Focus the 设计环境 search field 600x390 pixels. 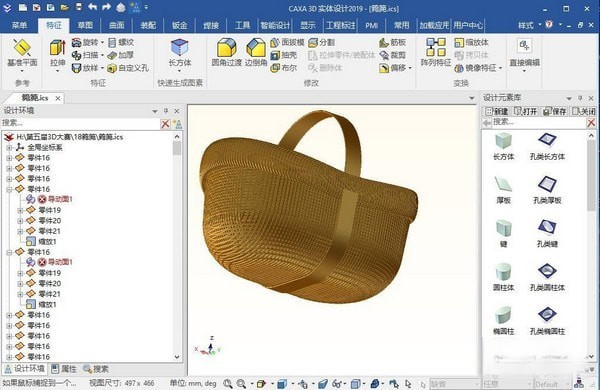click(x=80, y=123)
